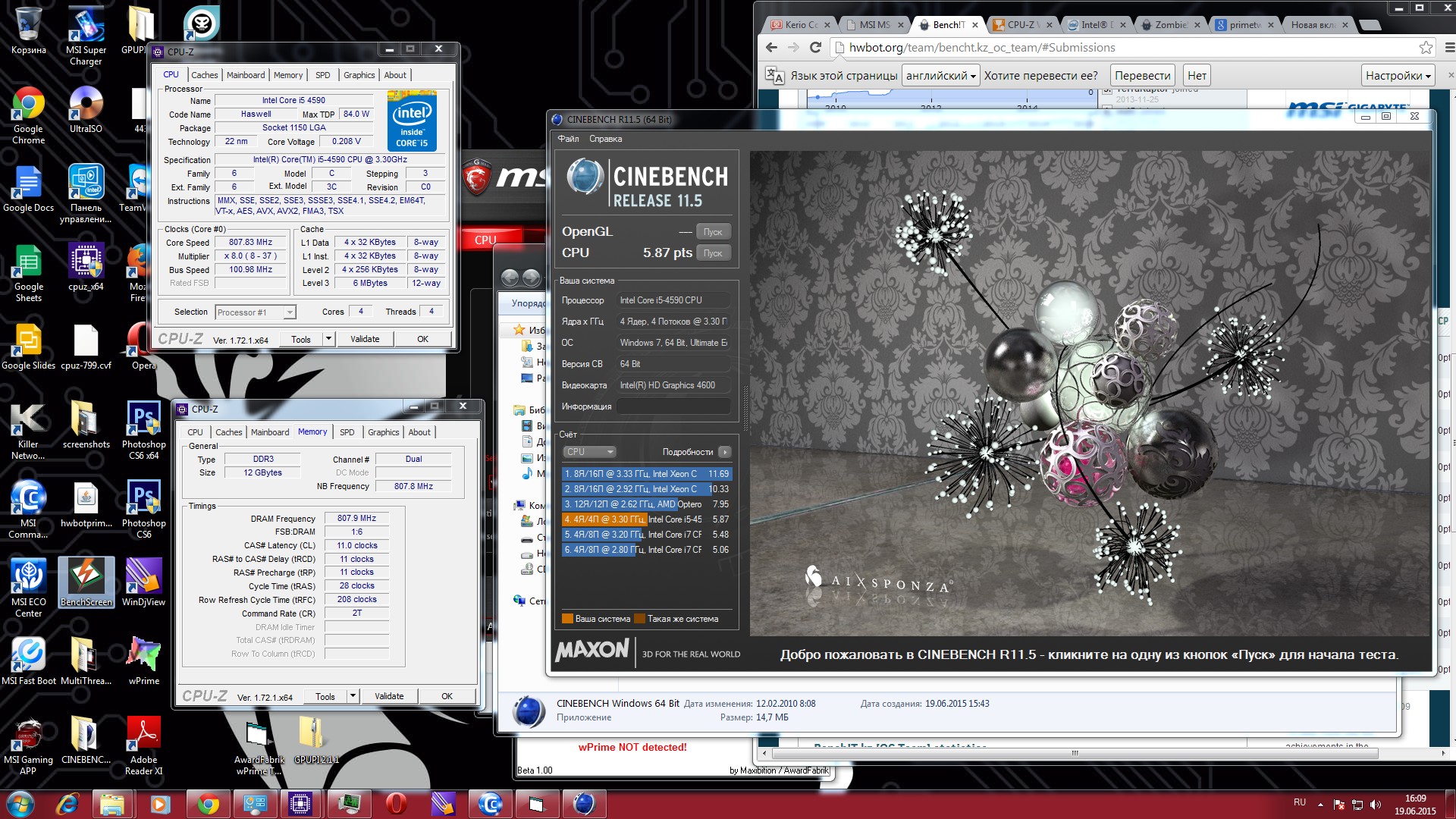The image size is (1456, 819).
Task: Open Google Slides desktop icon
Action: (x=28, y=347)
